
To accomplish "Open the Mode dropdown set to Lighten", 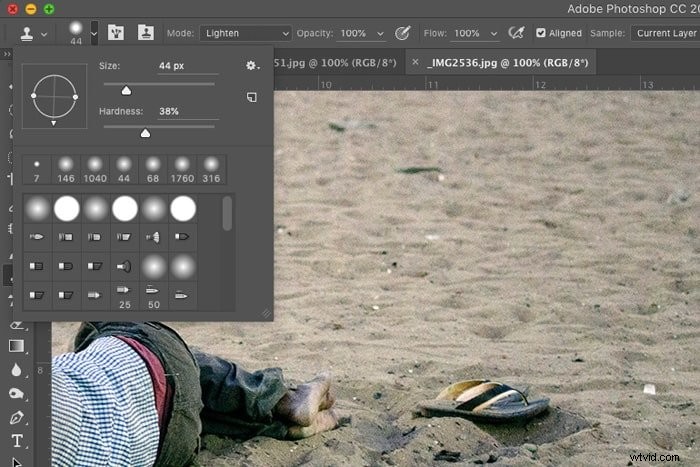I will (x=246, y=33).
